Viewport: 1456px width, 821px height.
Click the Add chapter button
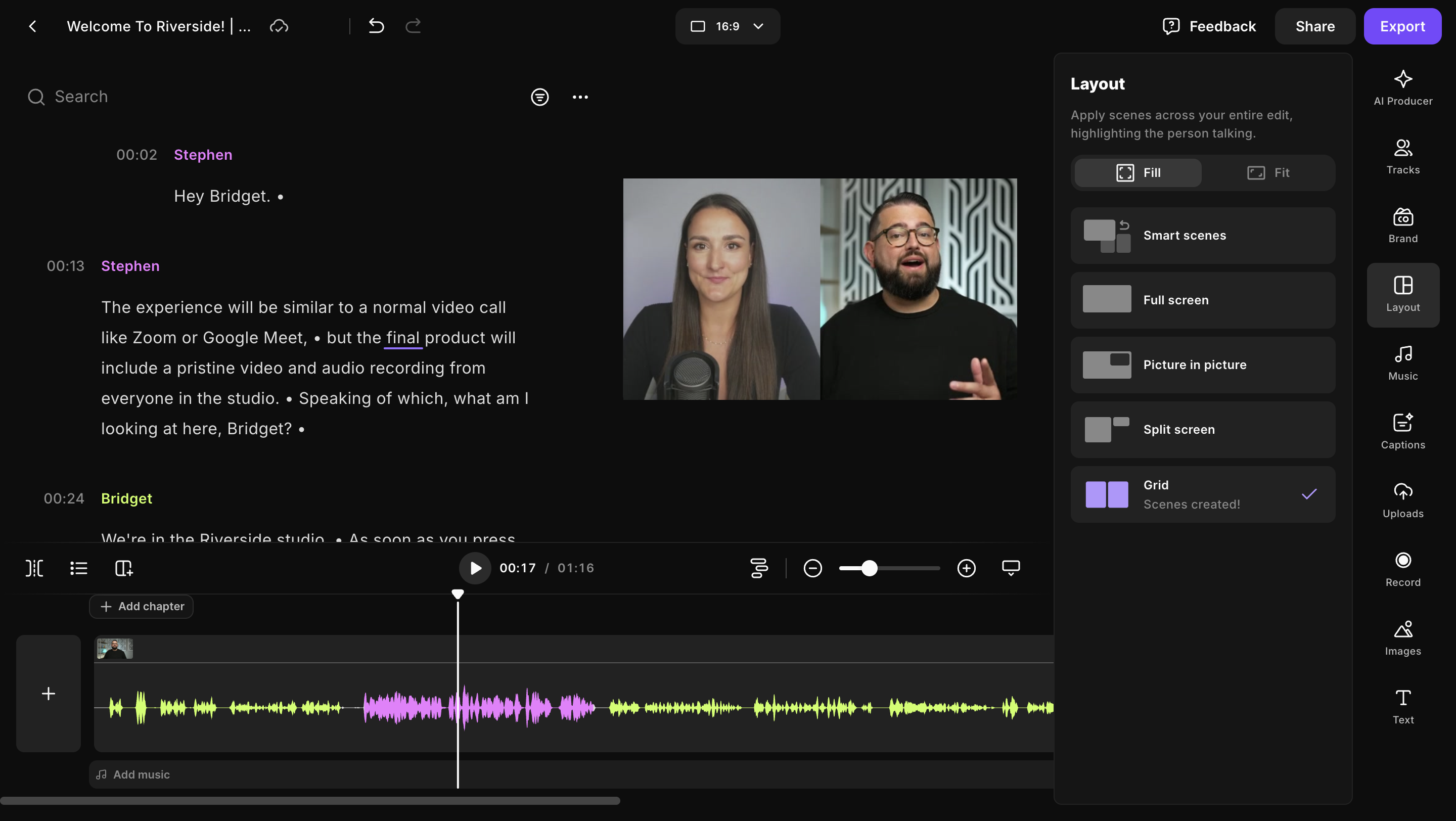[142, 606]
